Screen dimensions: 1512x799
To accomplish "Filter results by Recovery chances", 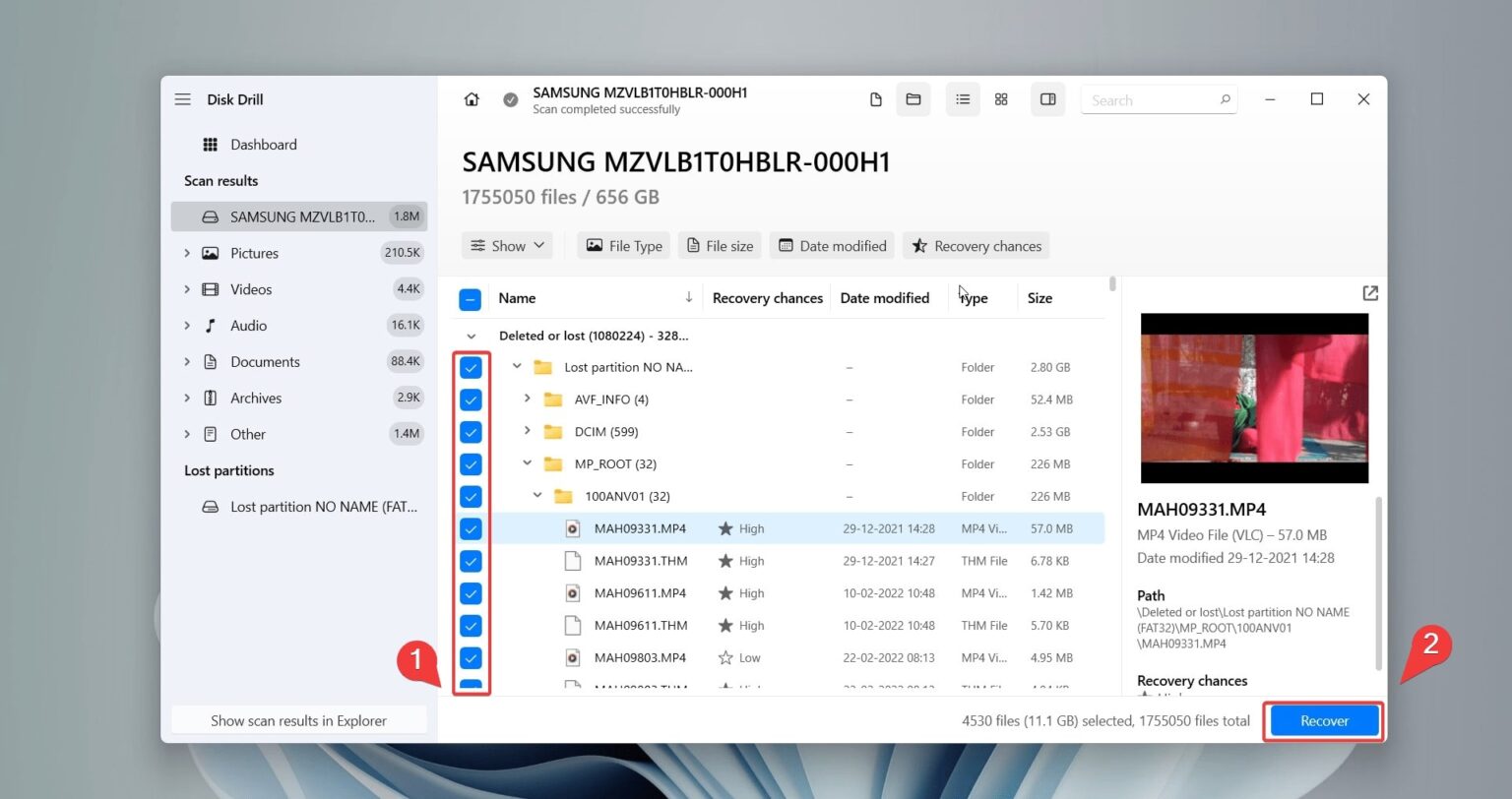I will 976,245.
